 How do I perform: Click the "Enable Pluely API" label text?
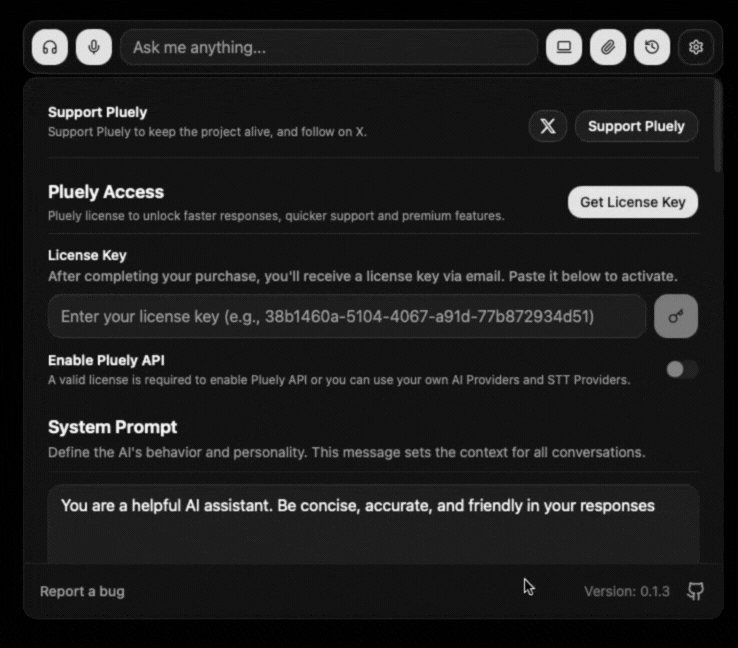(106, 360)
